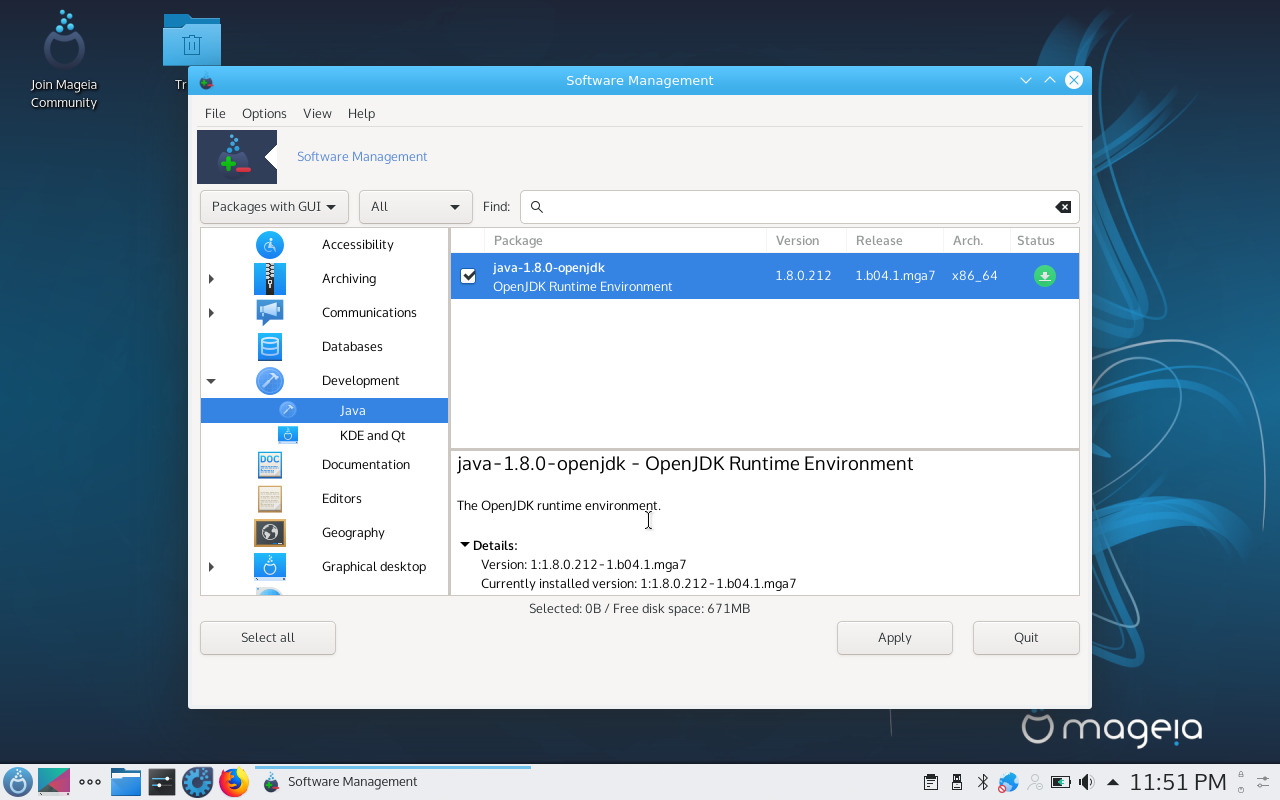Image resolution: width=1280 pixels, height=800 pixels.
Task: Click the three-dots pager widget on taskbar
Action: pyautogui.click(x=90, y=782)
